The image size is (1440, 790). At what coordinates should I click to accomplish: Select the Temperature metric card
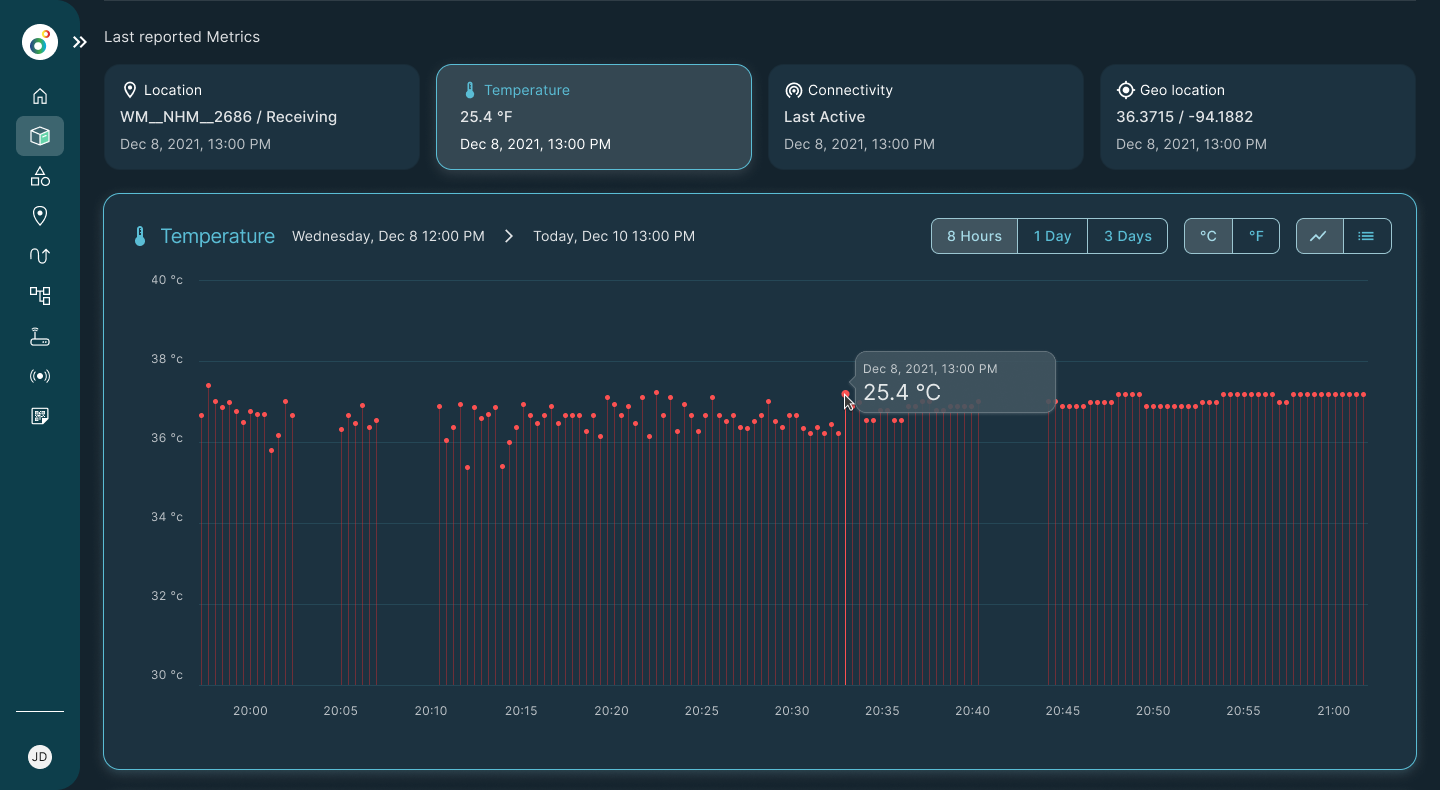point(594,117)
